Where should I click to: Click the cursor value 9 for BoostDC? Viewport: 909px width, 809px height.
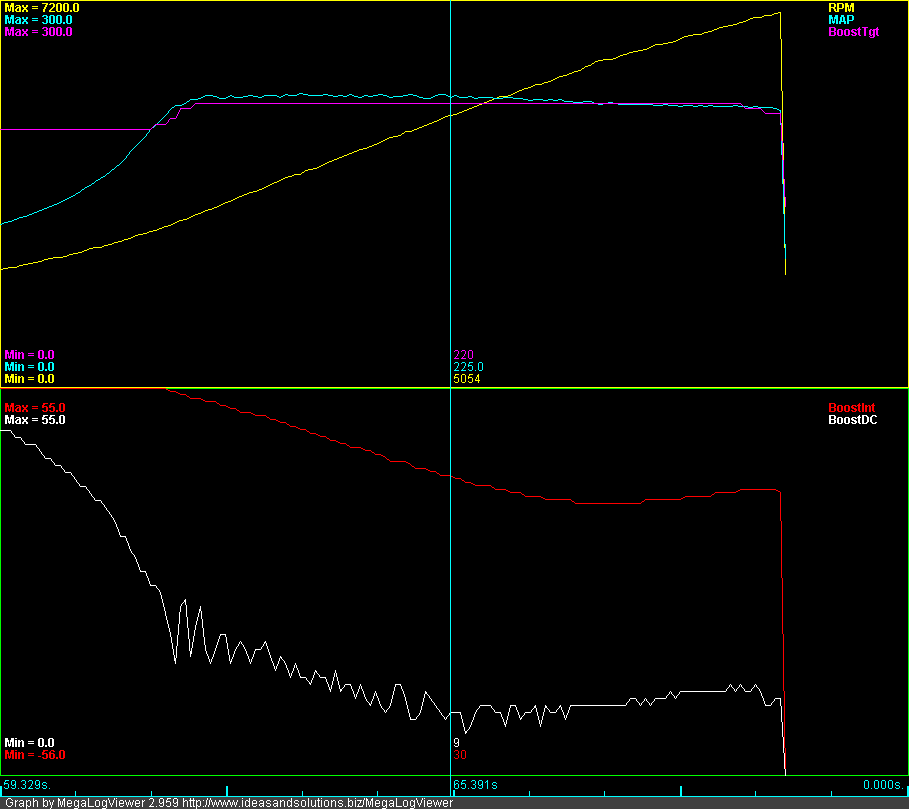click(x=456, y=743)
